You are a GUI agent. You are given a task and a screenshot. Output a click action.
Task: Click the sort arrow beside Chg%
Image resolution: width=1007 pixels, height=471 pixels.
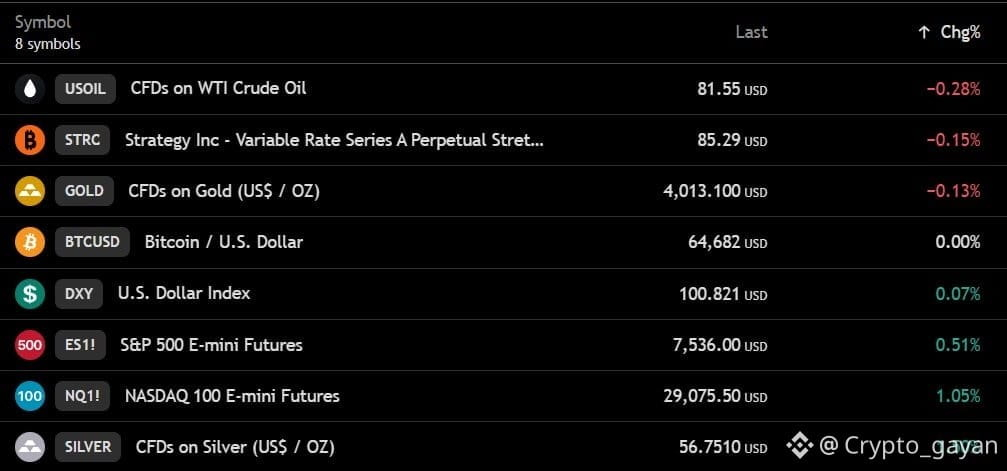(x=924, y=33)
